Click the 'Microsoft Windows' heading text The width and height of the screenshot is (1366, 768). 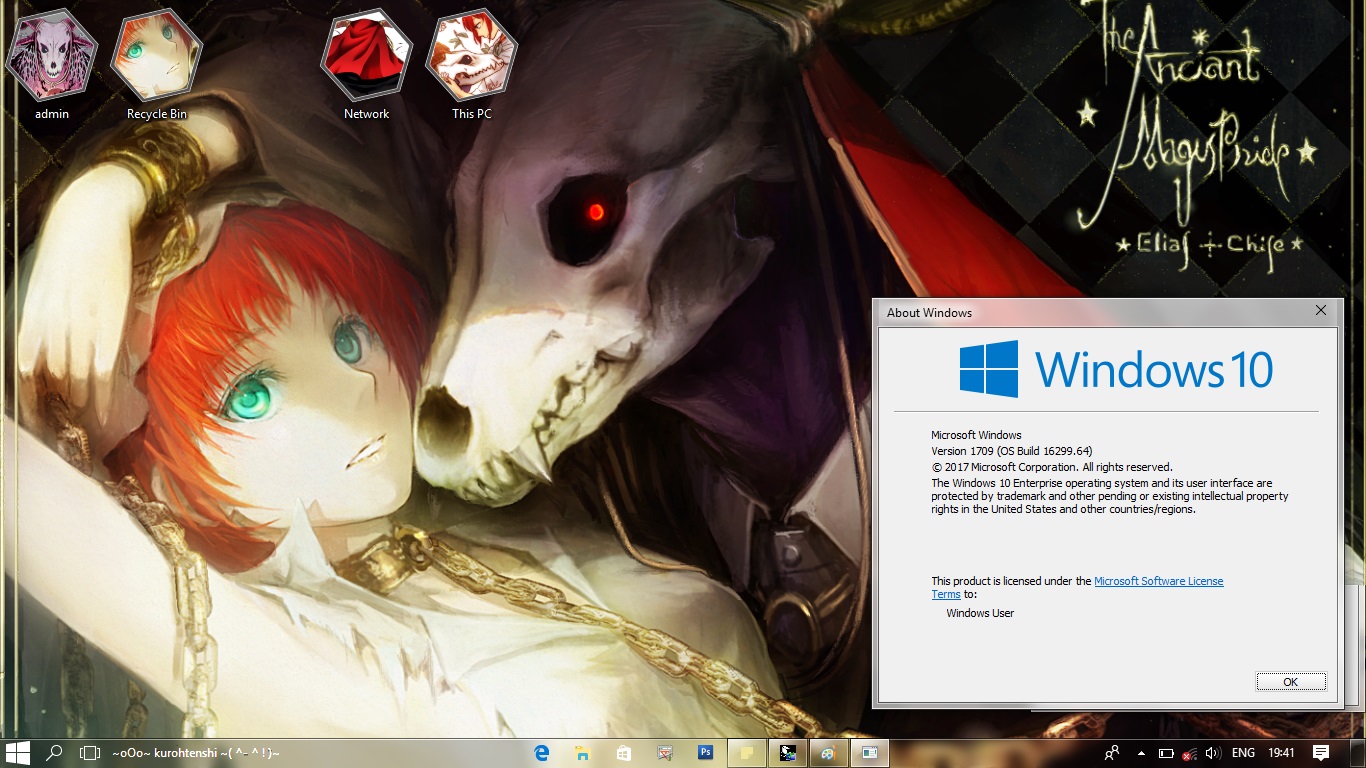click(976, 435)
